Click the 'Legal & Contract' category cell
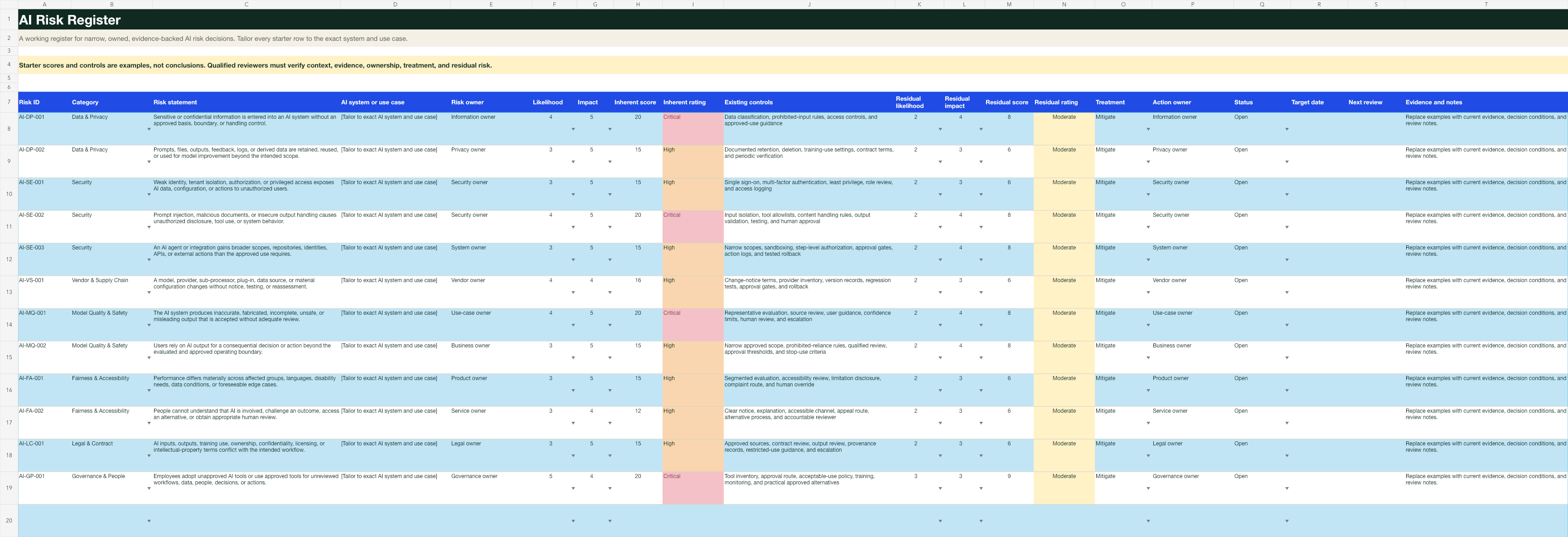Image resolution: width=1568 pixels, height=537 pixels. [x=111, y=455]
